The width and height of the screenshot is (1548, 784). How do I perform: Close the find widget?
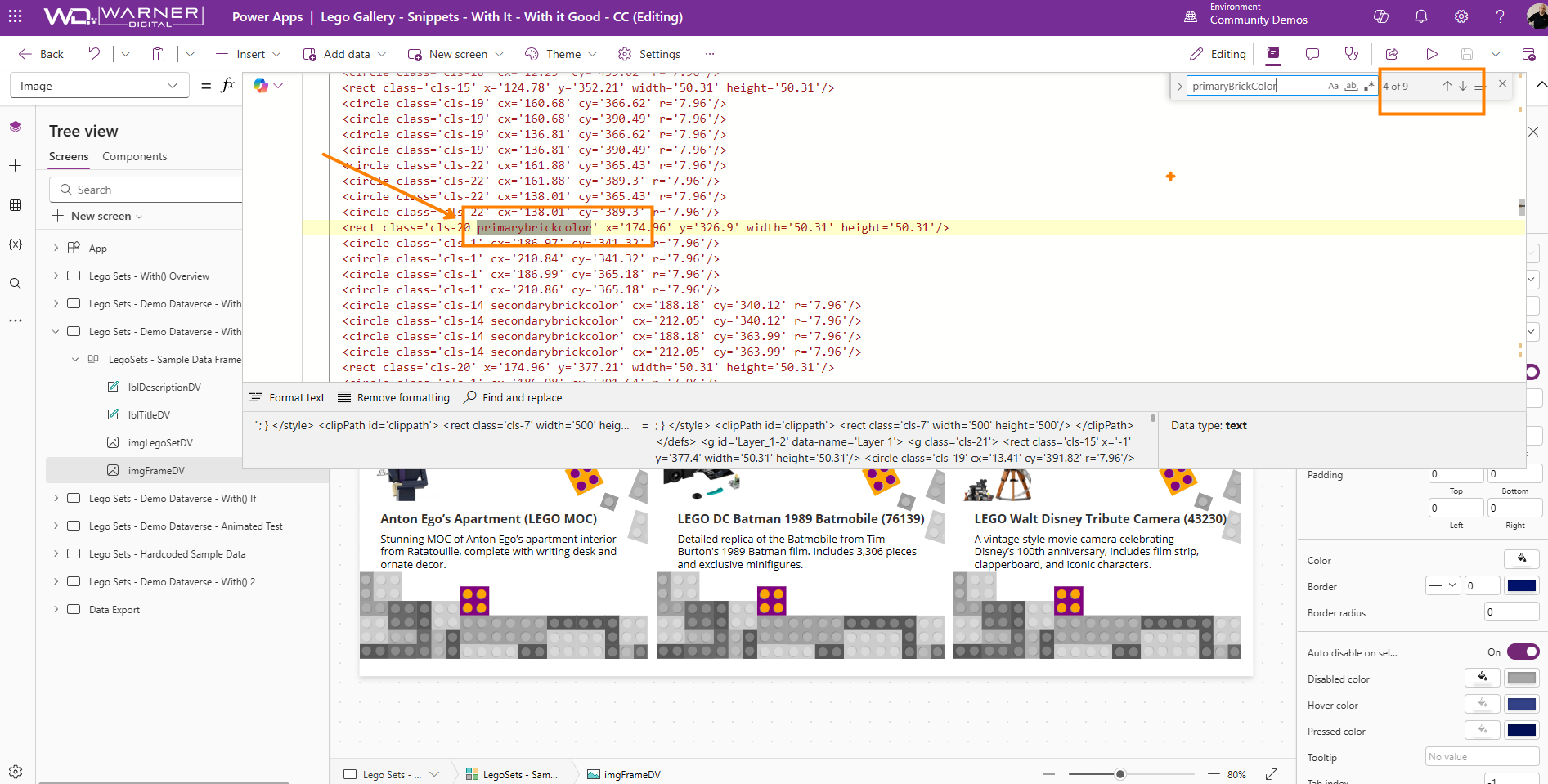pos(1502,83)
